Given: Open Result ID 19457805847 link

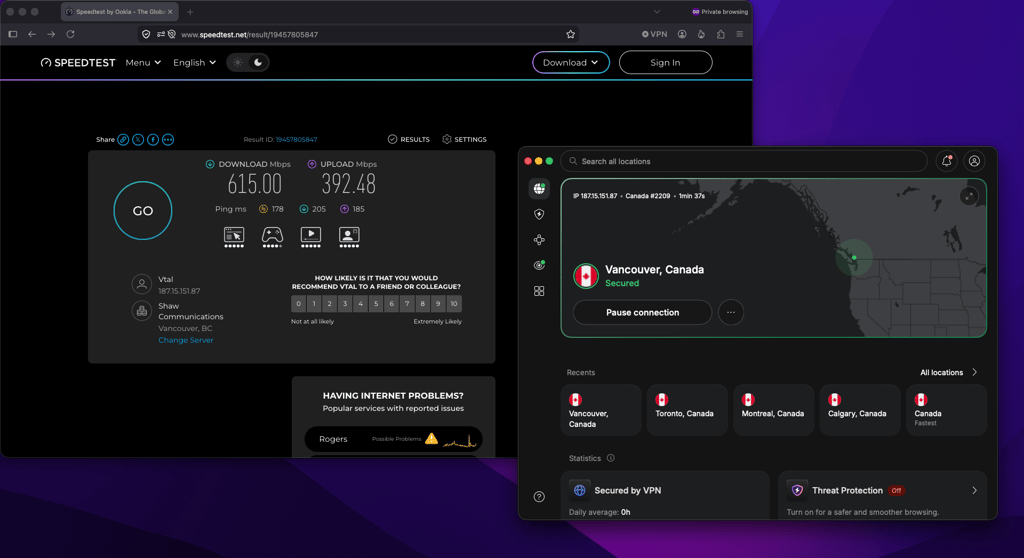Looking at the screenshot, I should (296, 139).
